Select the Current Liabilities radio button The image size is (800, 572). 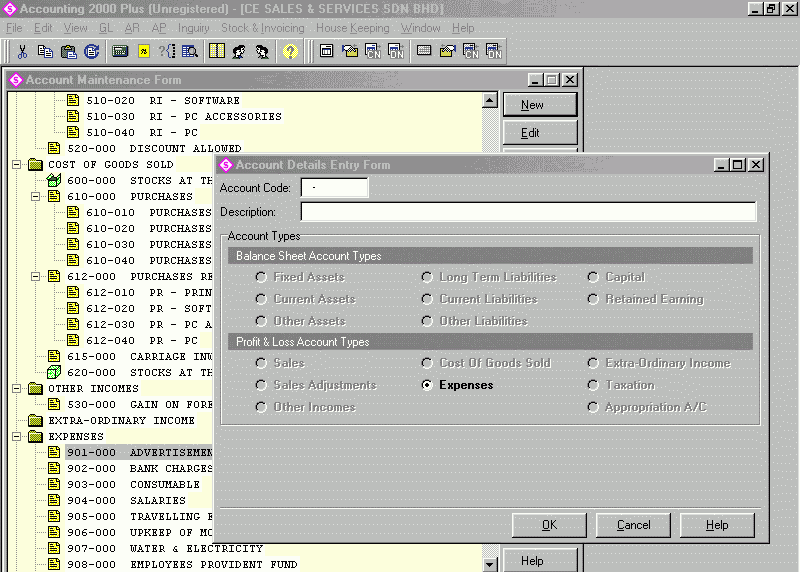[427, 299]
